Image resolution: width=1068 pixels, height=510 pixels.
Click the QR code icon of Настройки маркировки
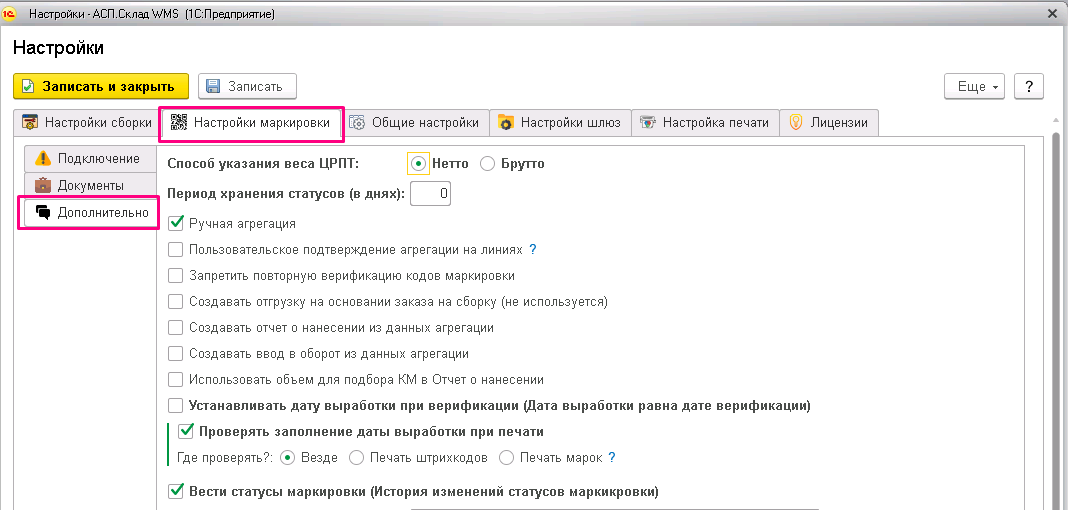coord(178,123)
